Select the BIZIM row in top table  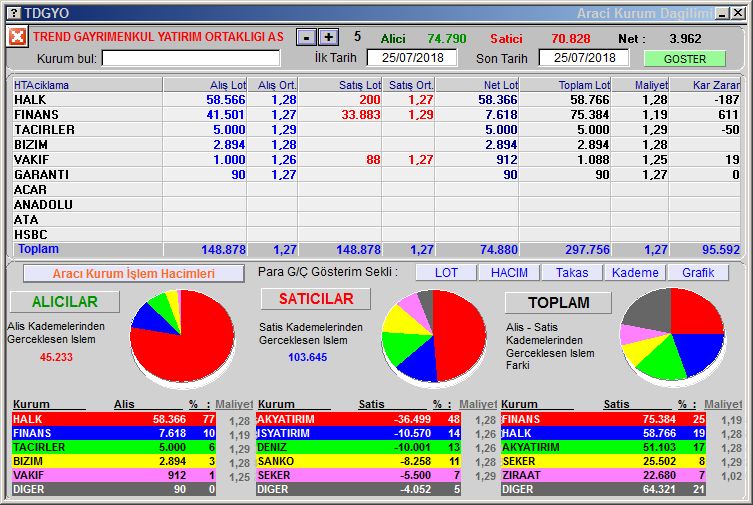pyautogui.click(x=376, y=144)
